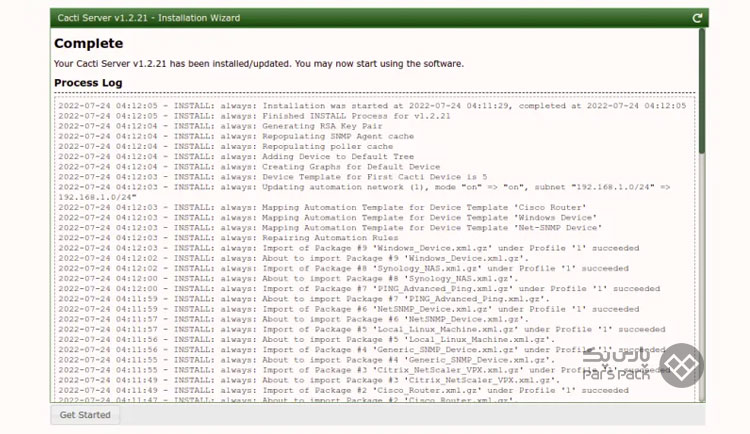Click 'About to import Package #8' line

[288, 278]
